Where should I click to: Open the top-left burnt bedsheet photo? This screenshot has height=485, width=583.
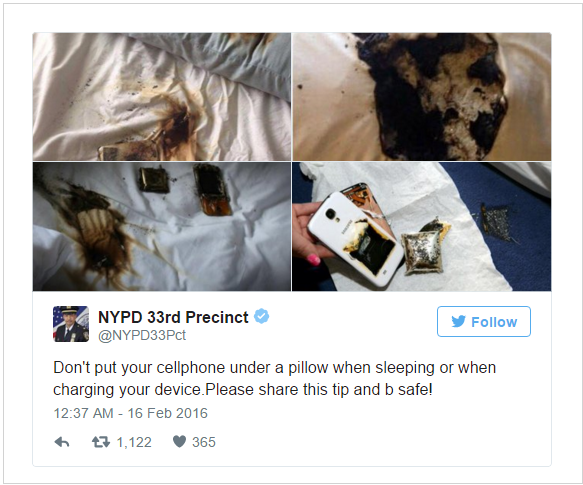pos(162,97)
